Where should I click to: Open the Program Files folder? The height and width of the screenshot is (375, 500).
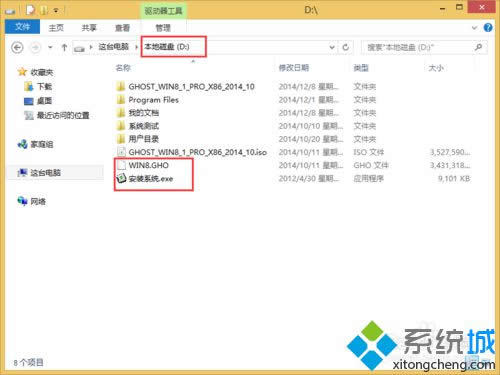pyautogui.click(x=153, y=100)
